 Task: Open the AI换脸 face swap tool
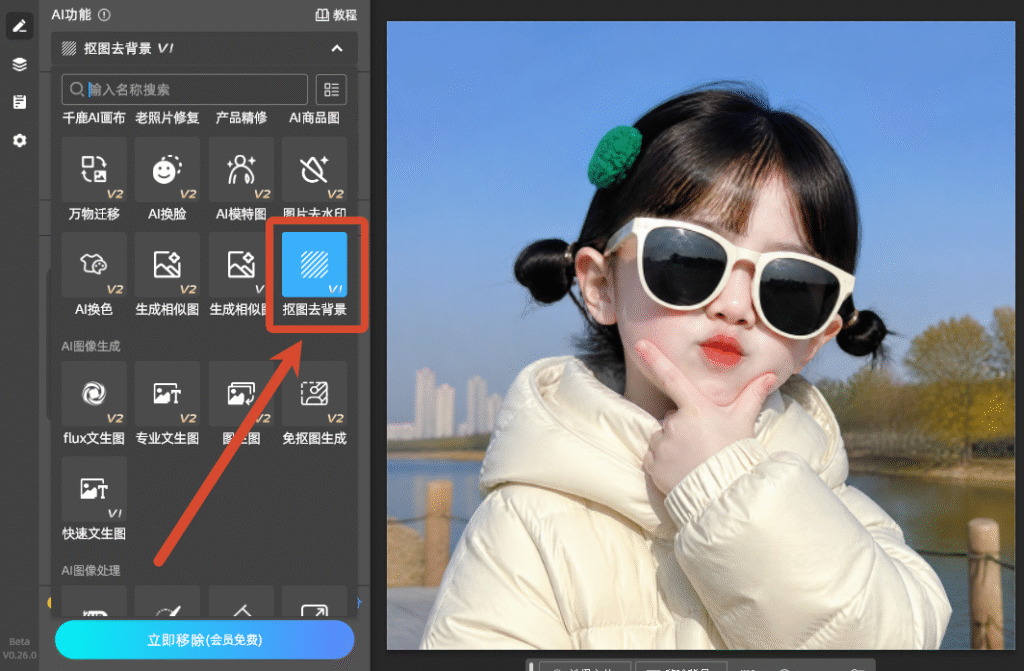tap(167, 170)
